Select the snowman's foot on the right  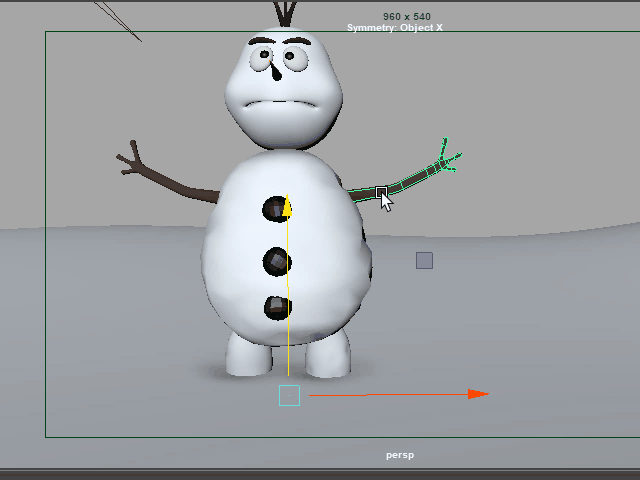(x=326, y=357)
